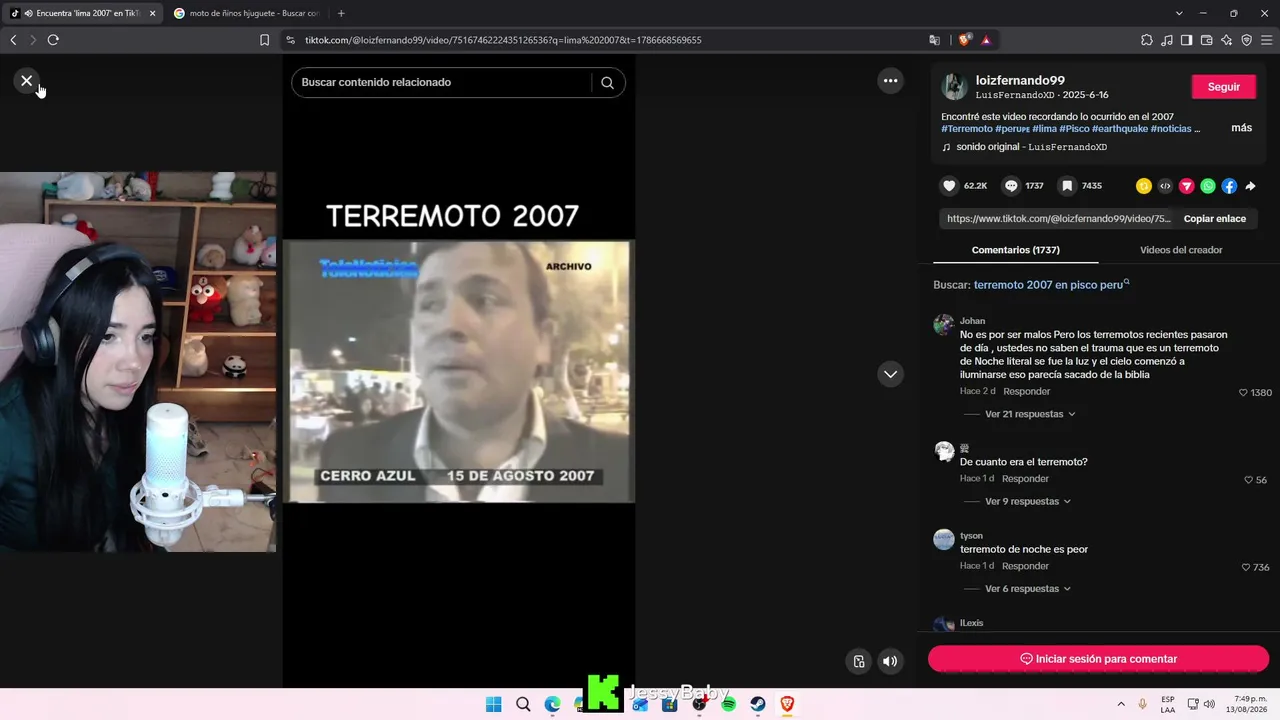The image size is (1280, 720).
Task: Share video to WhatsApp
Action: (x=1208, y=186)
